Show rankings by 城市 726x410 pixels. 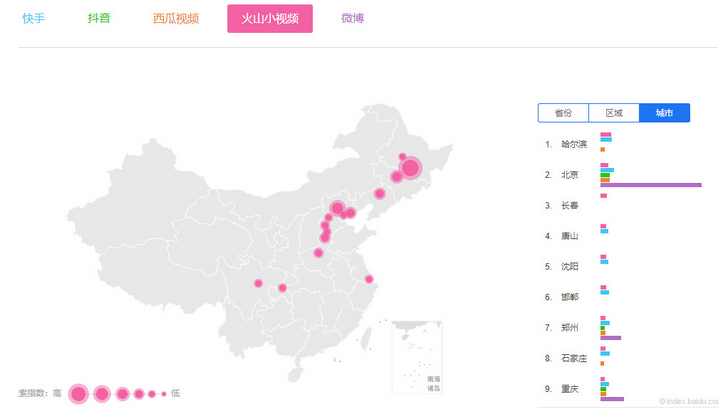pyautogui.click(x=664, y=113)
